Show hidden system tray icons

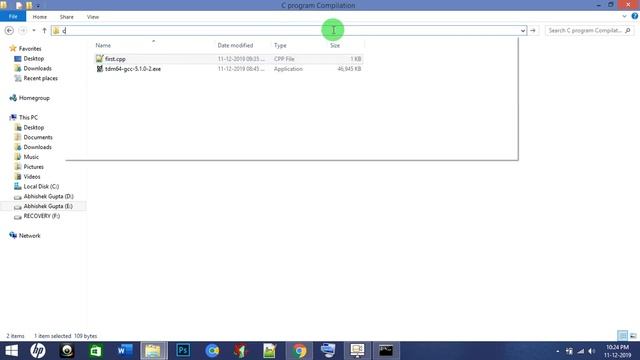pos(558,351)
